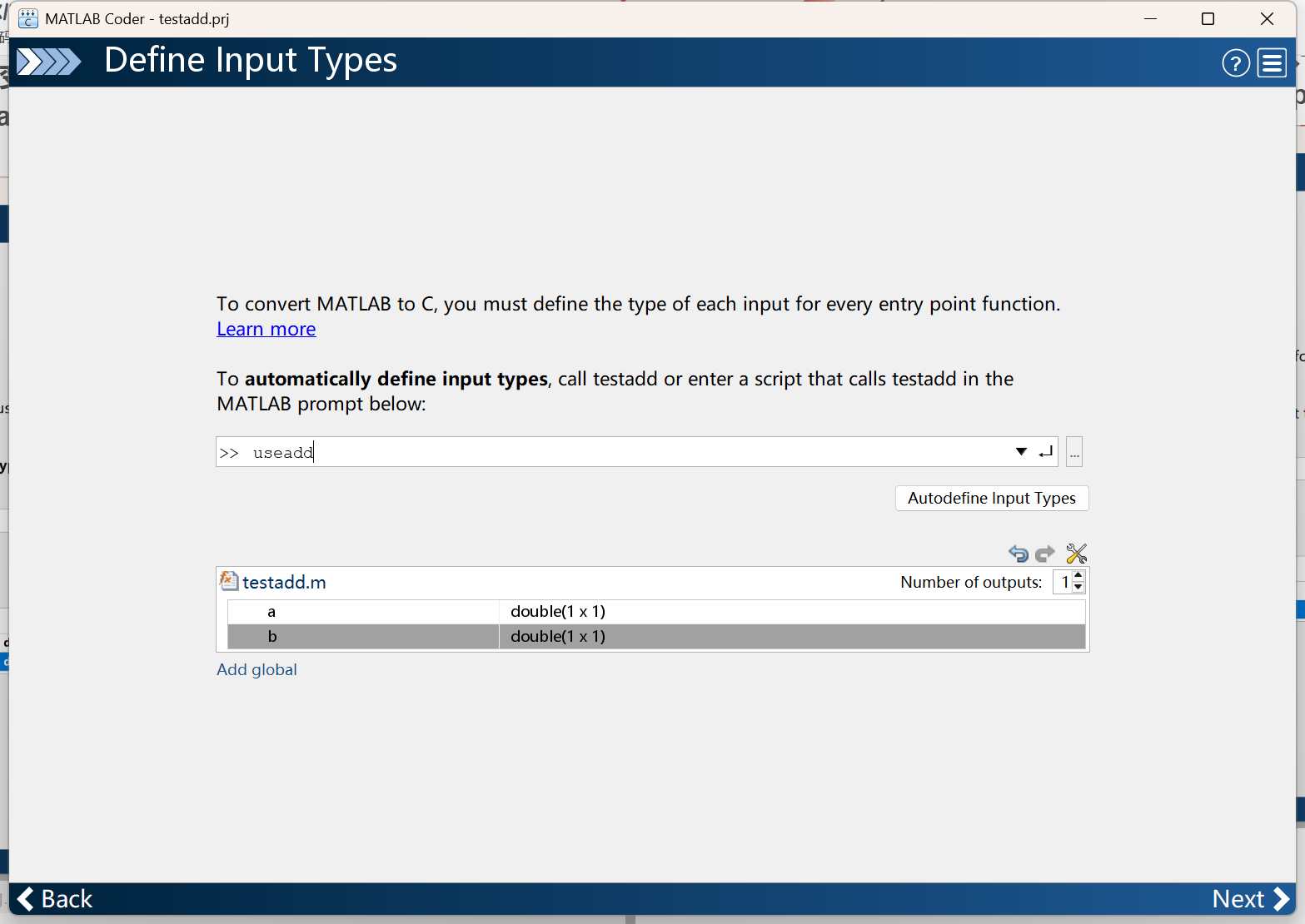Click Add global link
The height and width of the screenshot is (924, 1305).
coord(257,669)
